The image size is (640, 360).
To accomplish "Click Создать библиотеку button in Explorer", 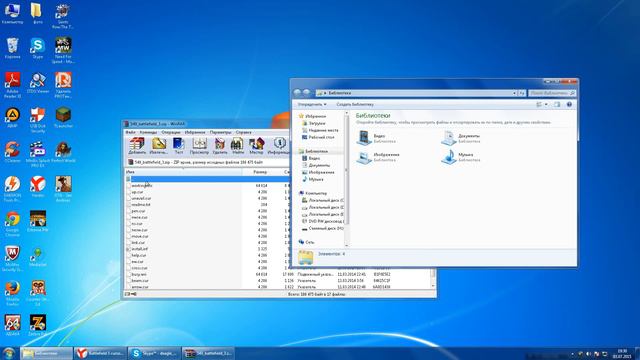I will pos(355,104).
